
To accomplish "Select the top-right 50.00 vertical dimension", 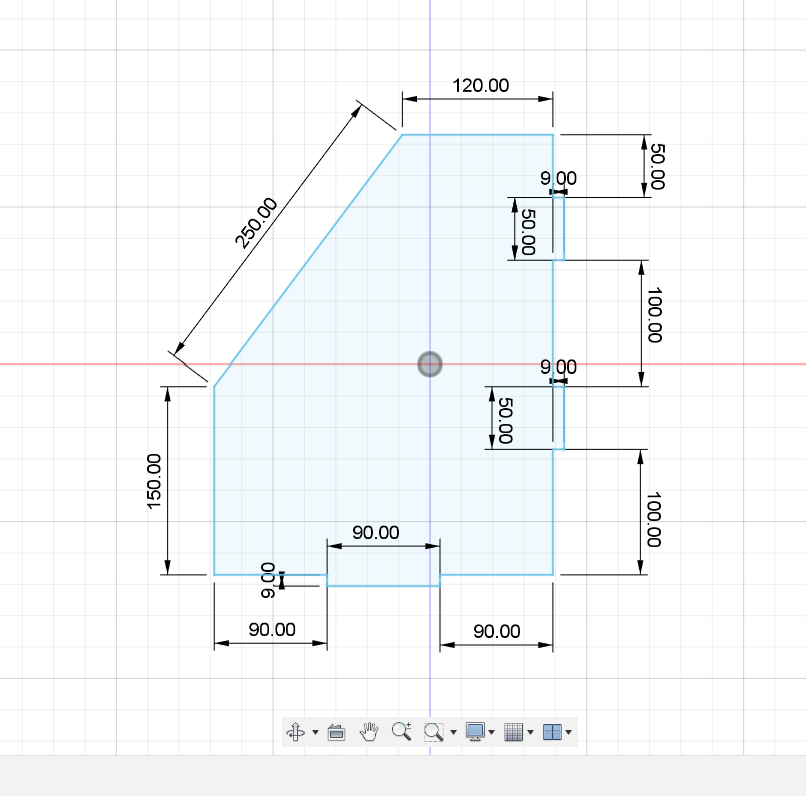I will [x=657, y=166].
